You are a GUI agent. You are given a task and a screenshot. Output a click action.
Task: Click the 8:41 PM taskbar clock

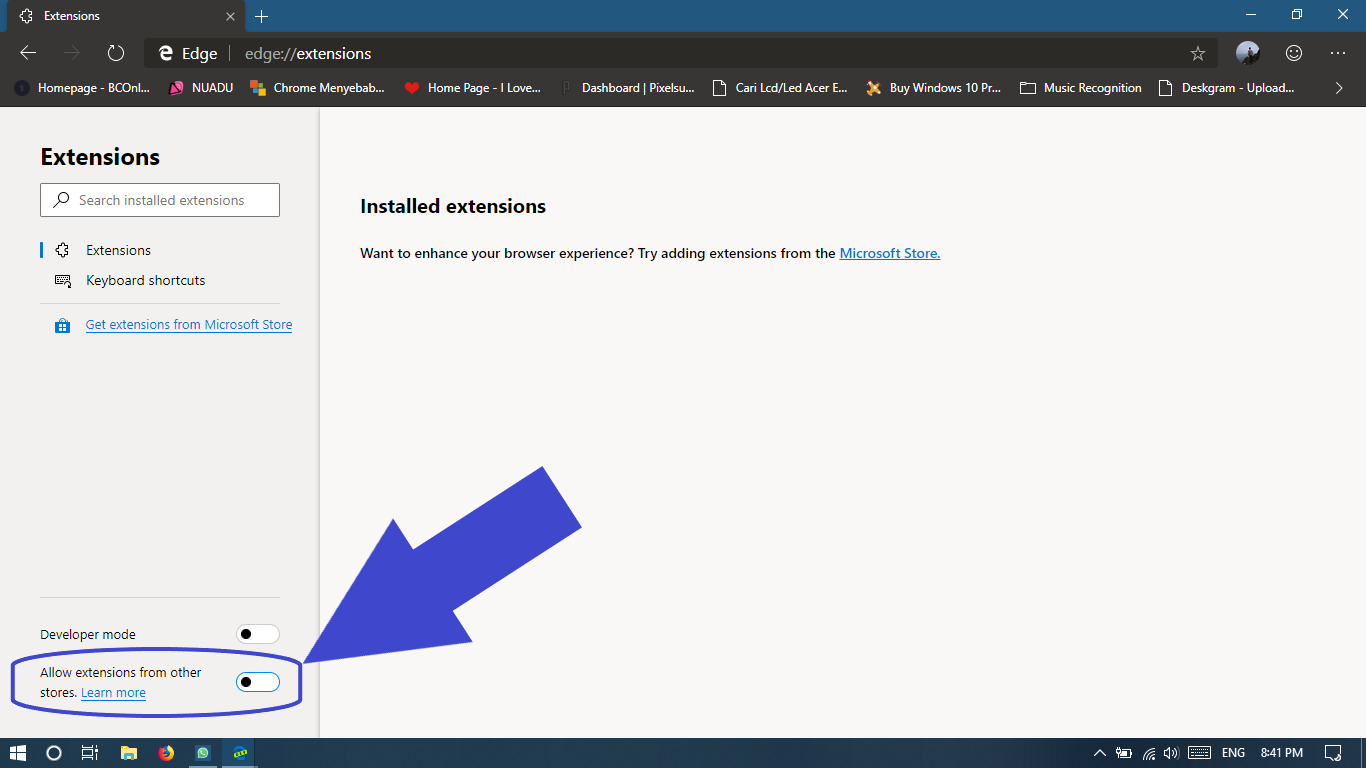1282,753
